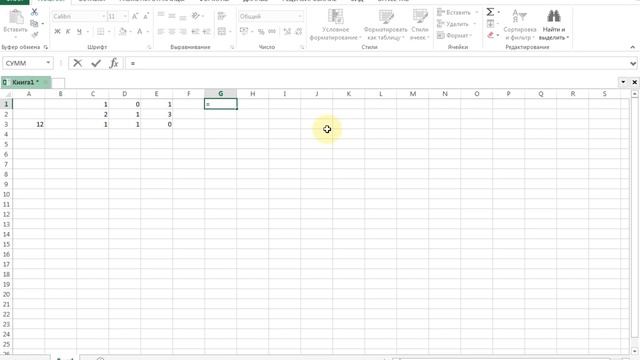Image resolution: width=640 pixels, height=360 pixels.
Task: Increase decimal places
Action: coord(287,31)
